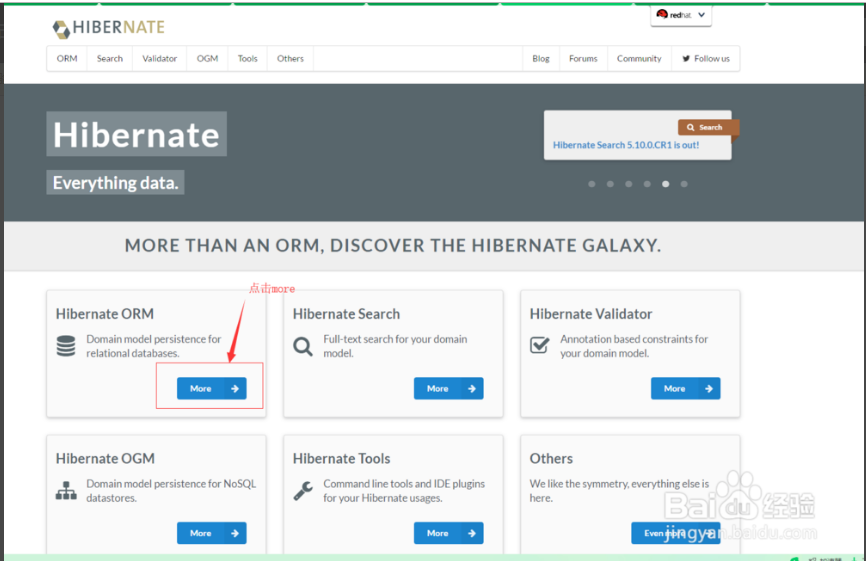Open the Others menu in navigation
Viewport: 866px width, 561px height.
[x=290, y=59]
